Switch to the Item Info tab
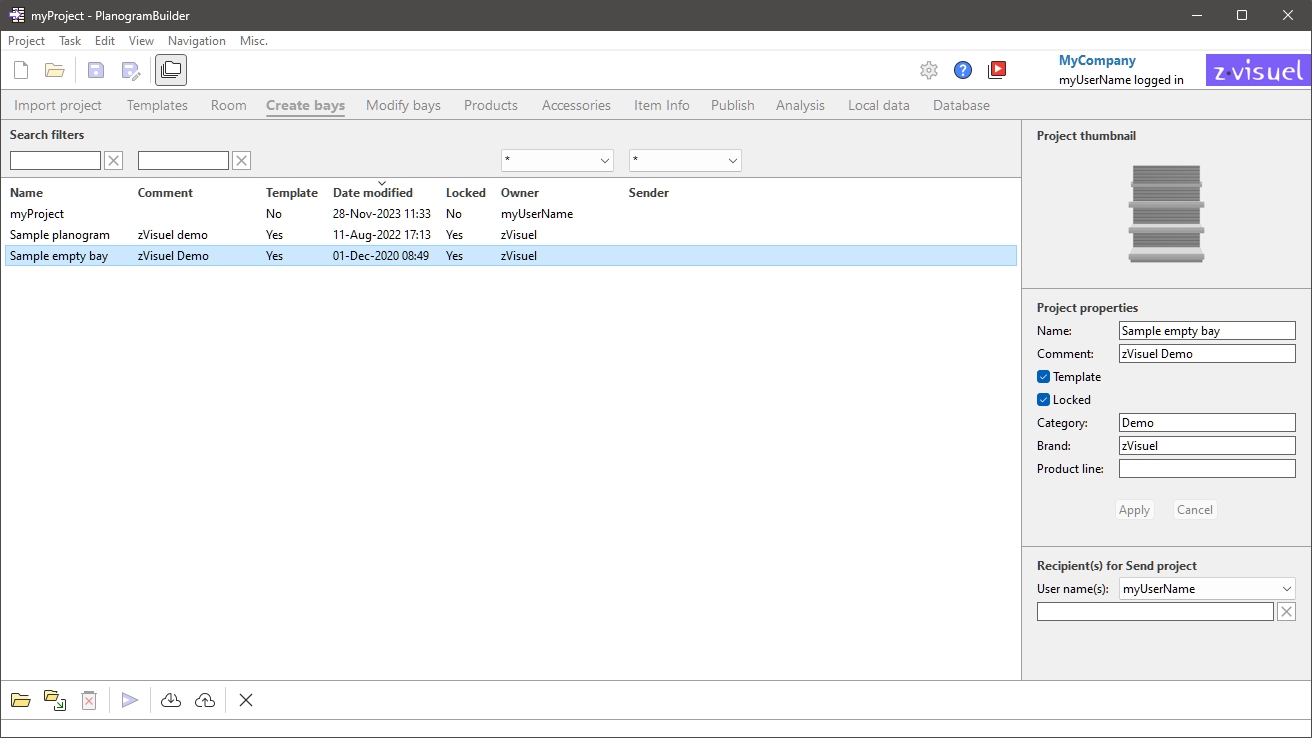 click(x=662, y=105)
